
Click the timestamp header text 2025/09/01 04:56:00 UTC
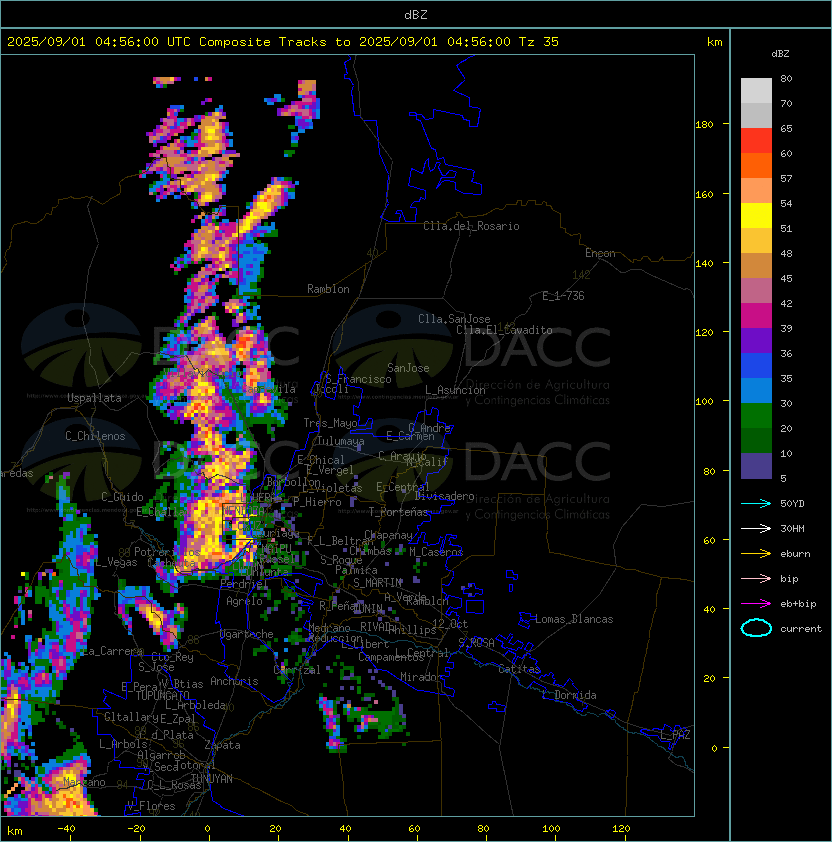99,42
